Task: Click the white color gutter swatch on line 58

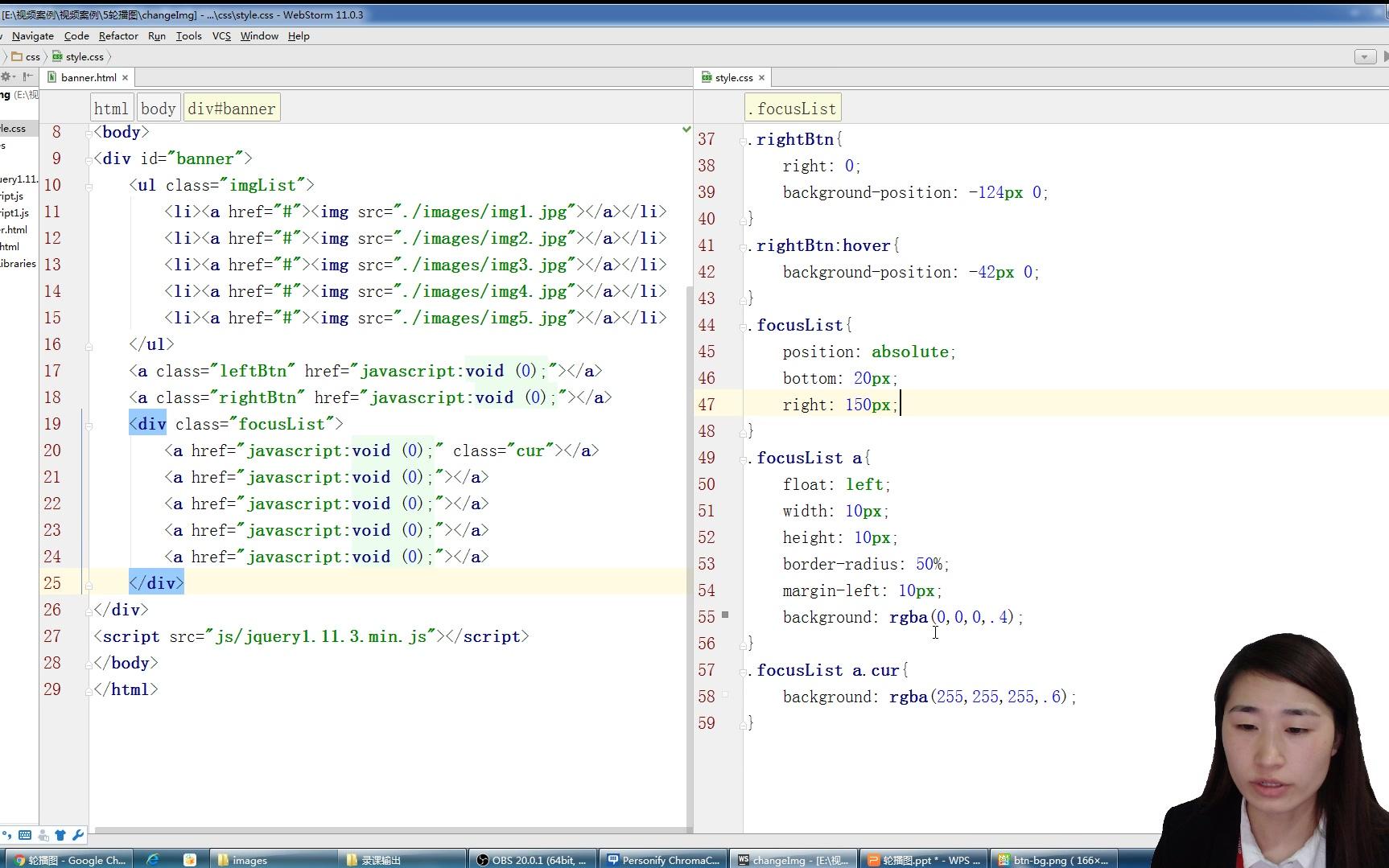Action: (x=725, y=694)
